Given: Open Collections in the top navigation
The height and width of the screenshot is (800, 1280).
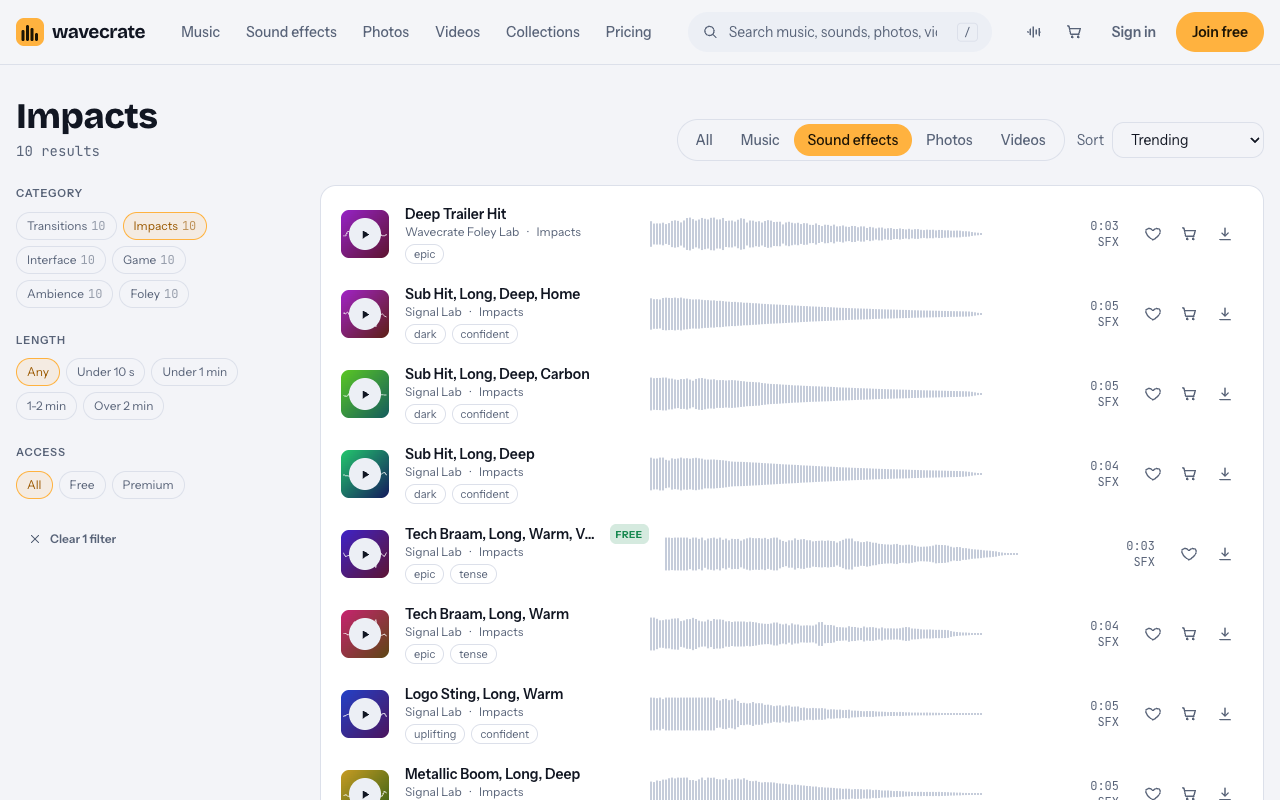Looking at the screenshot, I should coord(543,32).
